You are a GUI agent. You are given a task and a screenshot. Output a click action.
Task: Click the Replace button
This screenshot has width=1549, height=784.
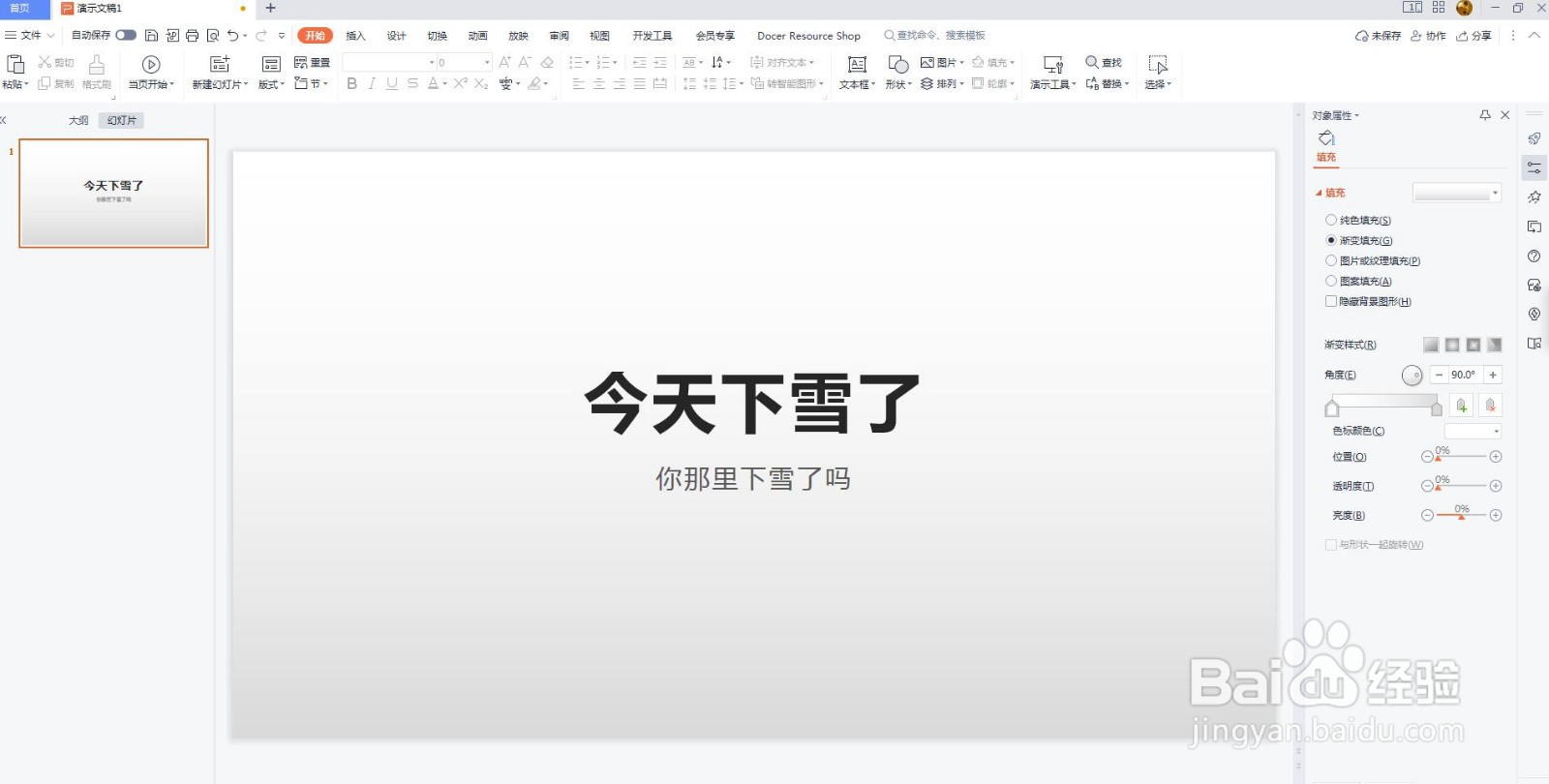click(1108, 84)
